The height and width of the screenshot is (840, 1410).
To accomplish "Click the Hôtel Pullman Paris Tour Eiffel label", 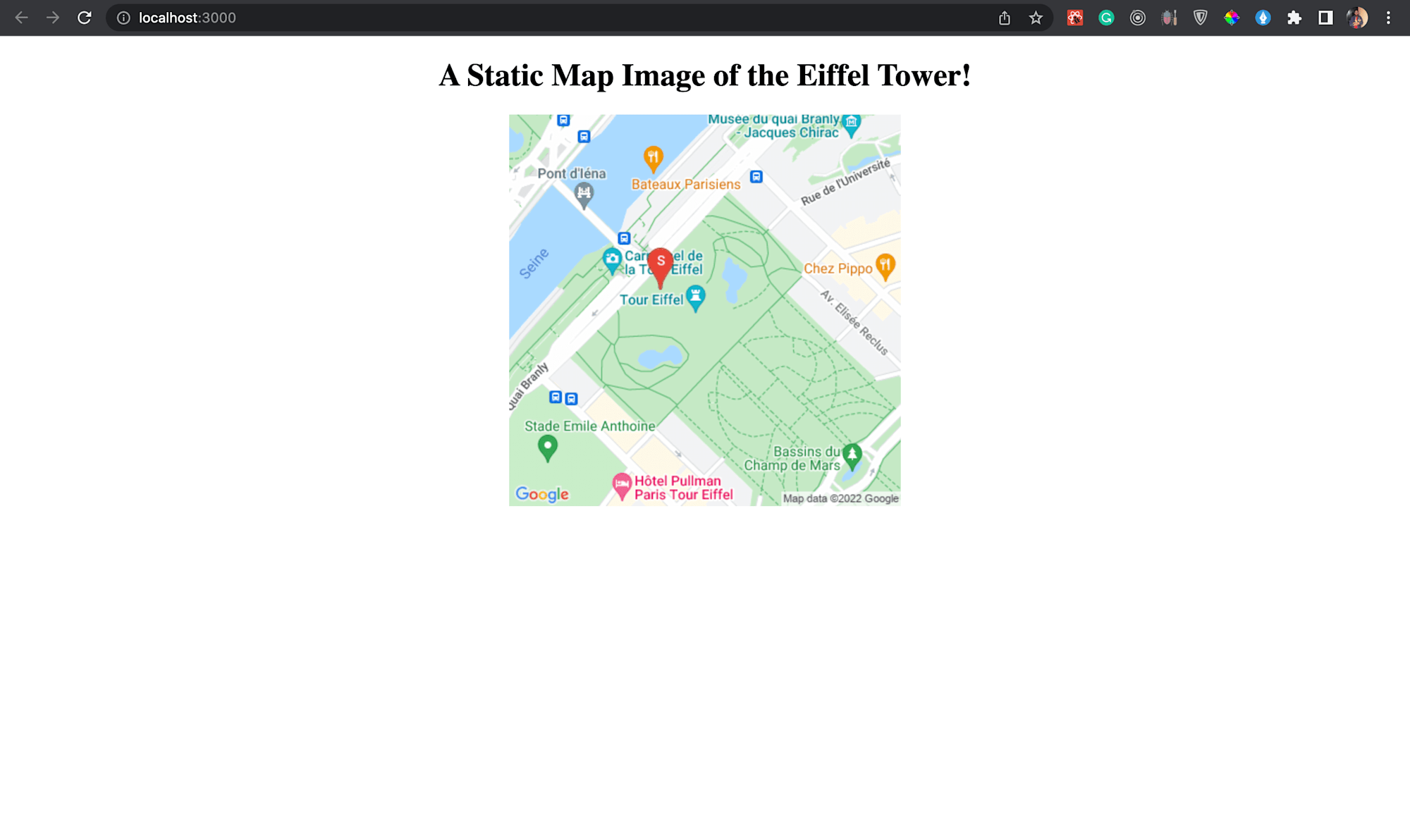I will tap(683, 488).
